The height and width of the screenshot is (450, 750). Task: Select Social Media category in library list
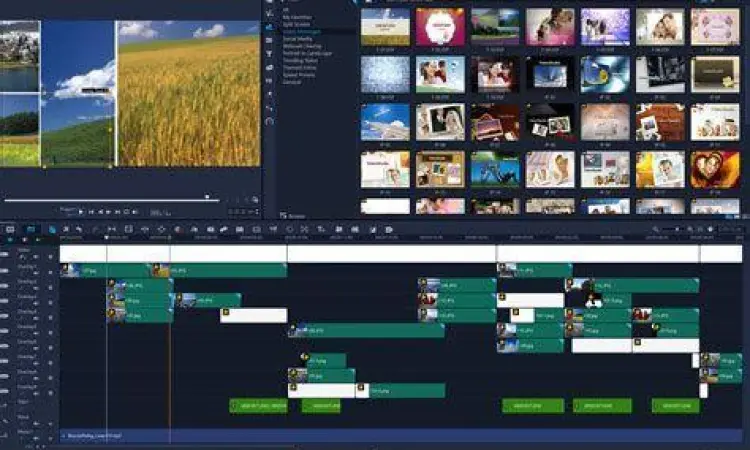click(298, 39)
